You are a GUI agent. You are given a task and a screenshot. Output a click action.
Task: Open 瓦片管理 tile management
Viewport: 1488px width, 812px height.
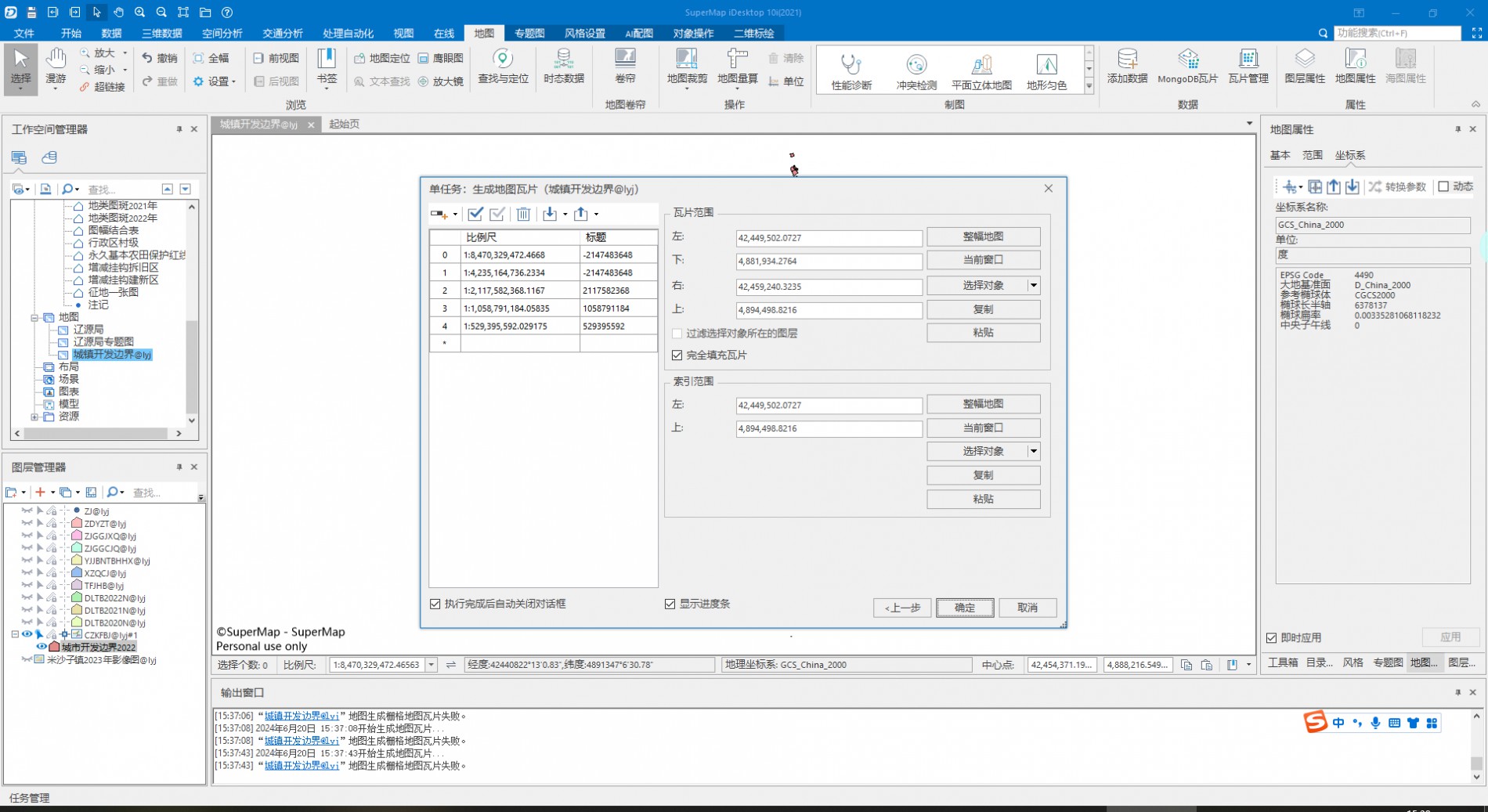click(x=1248, y=67)
